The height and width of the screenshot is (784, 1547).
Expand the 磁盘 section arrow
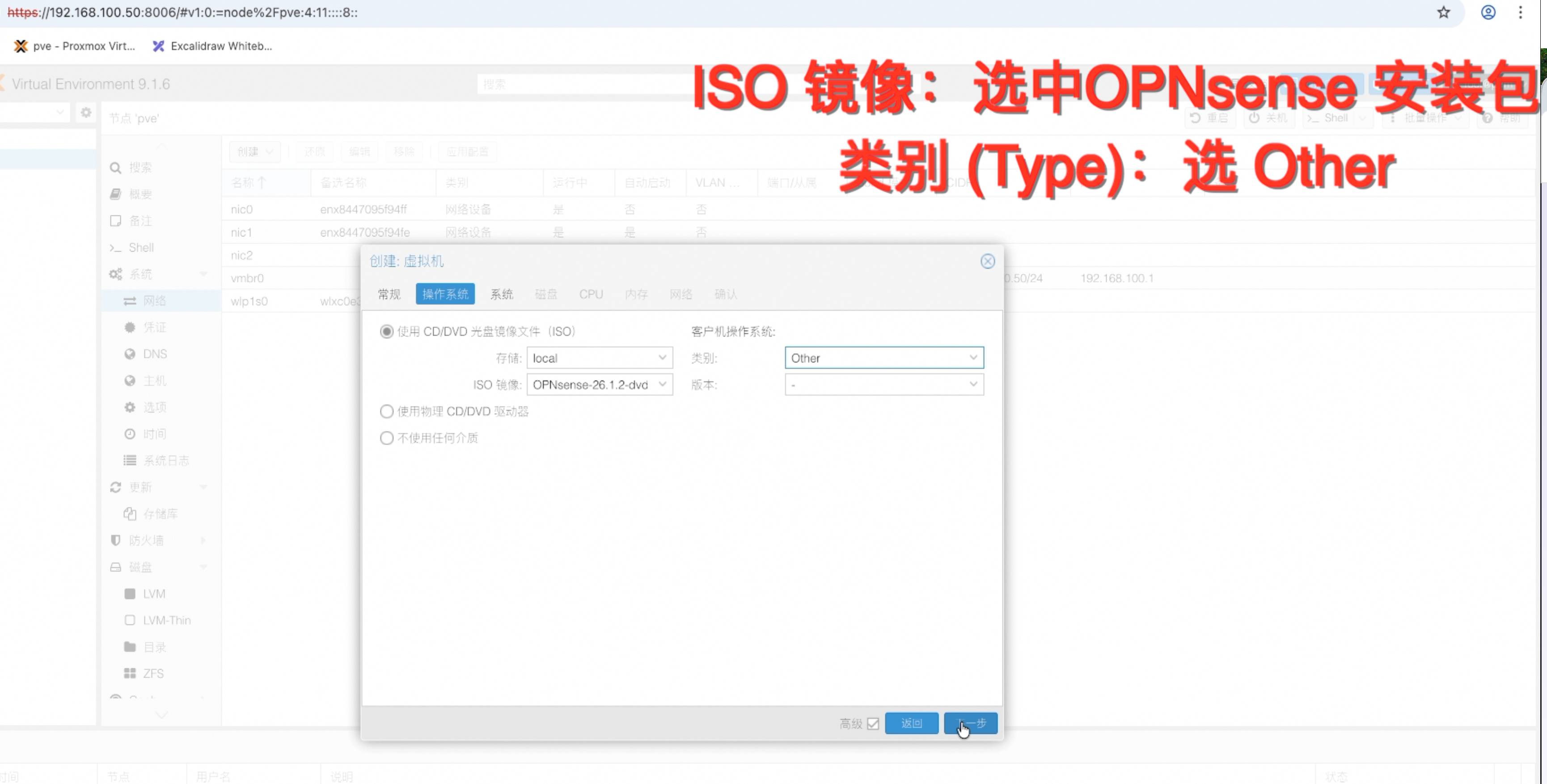(x=203, y=567)
